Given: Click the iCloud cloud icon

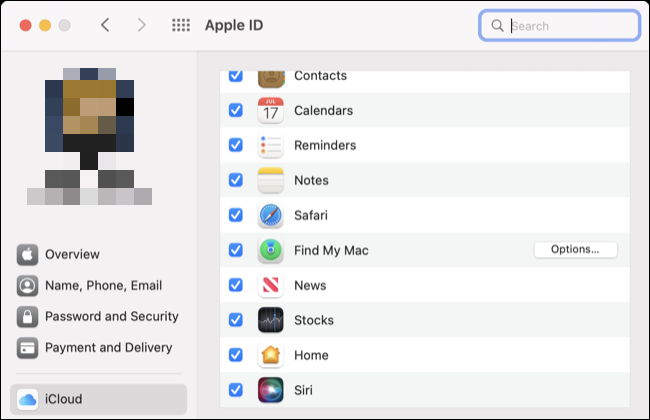Looking at the screenshot, I should (x=27, y=399).
